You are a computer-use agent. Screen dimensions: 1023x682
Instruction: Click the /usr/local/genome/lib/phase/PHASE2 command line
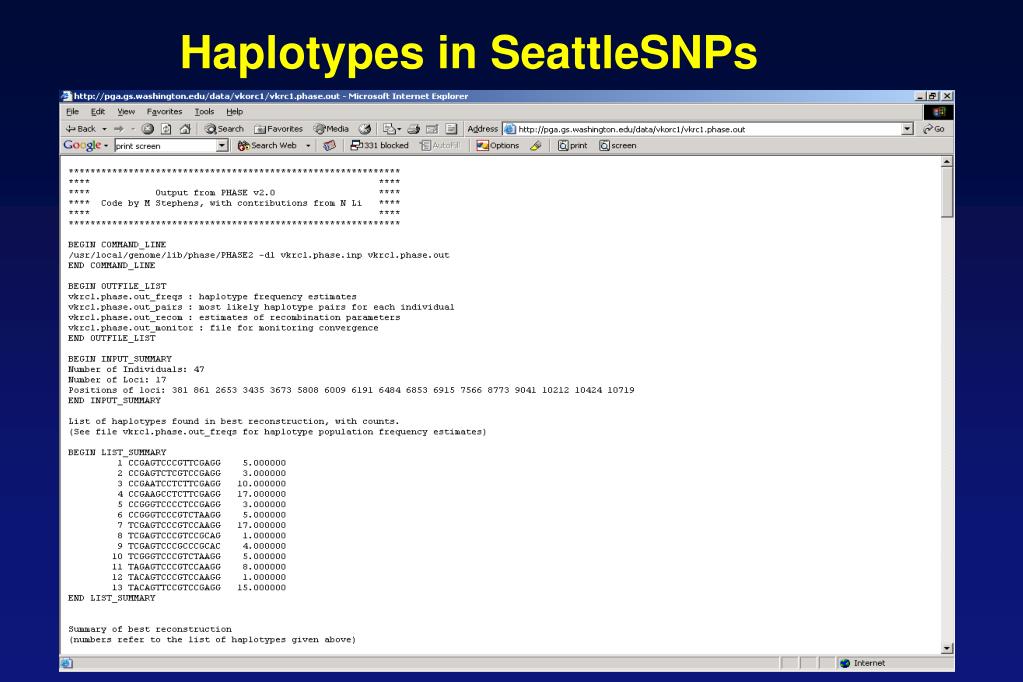point(259,255)
